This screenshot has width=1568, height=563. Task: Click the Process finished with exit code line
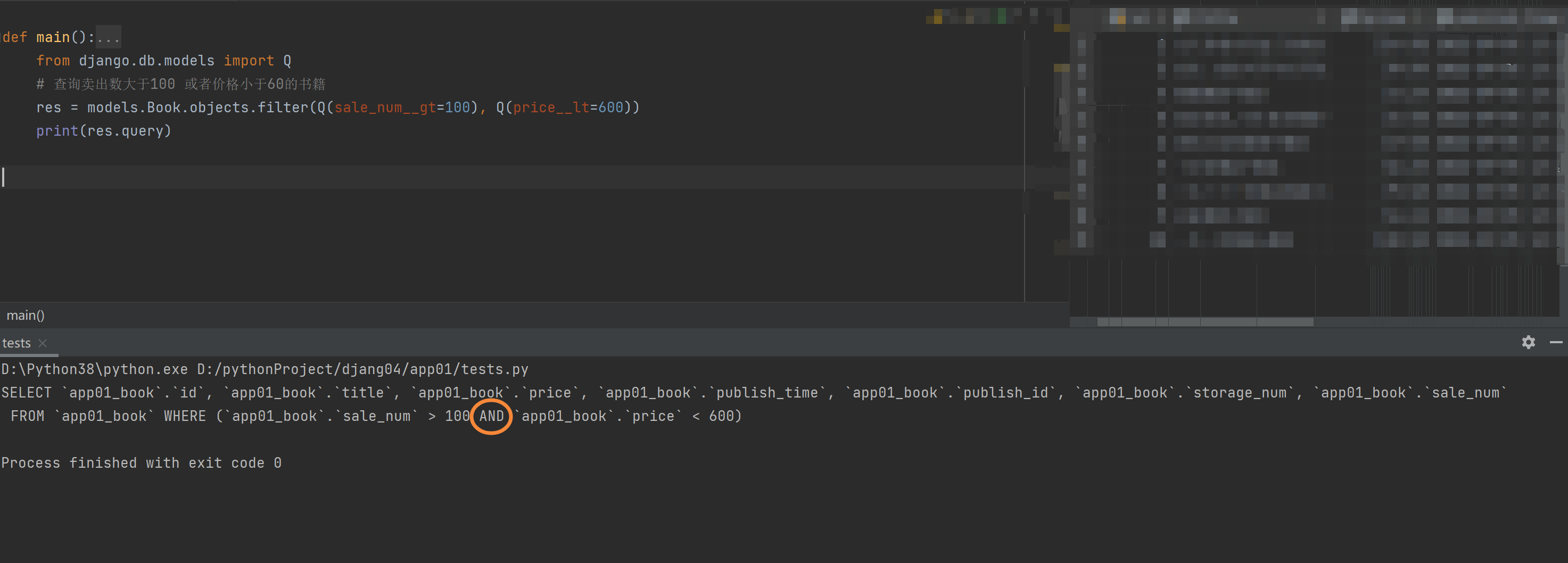pos(141,463)
